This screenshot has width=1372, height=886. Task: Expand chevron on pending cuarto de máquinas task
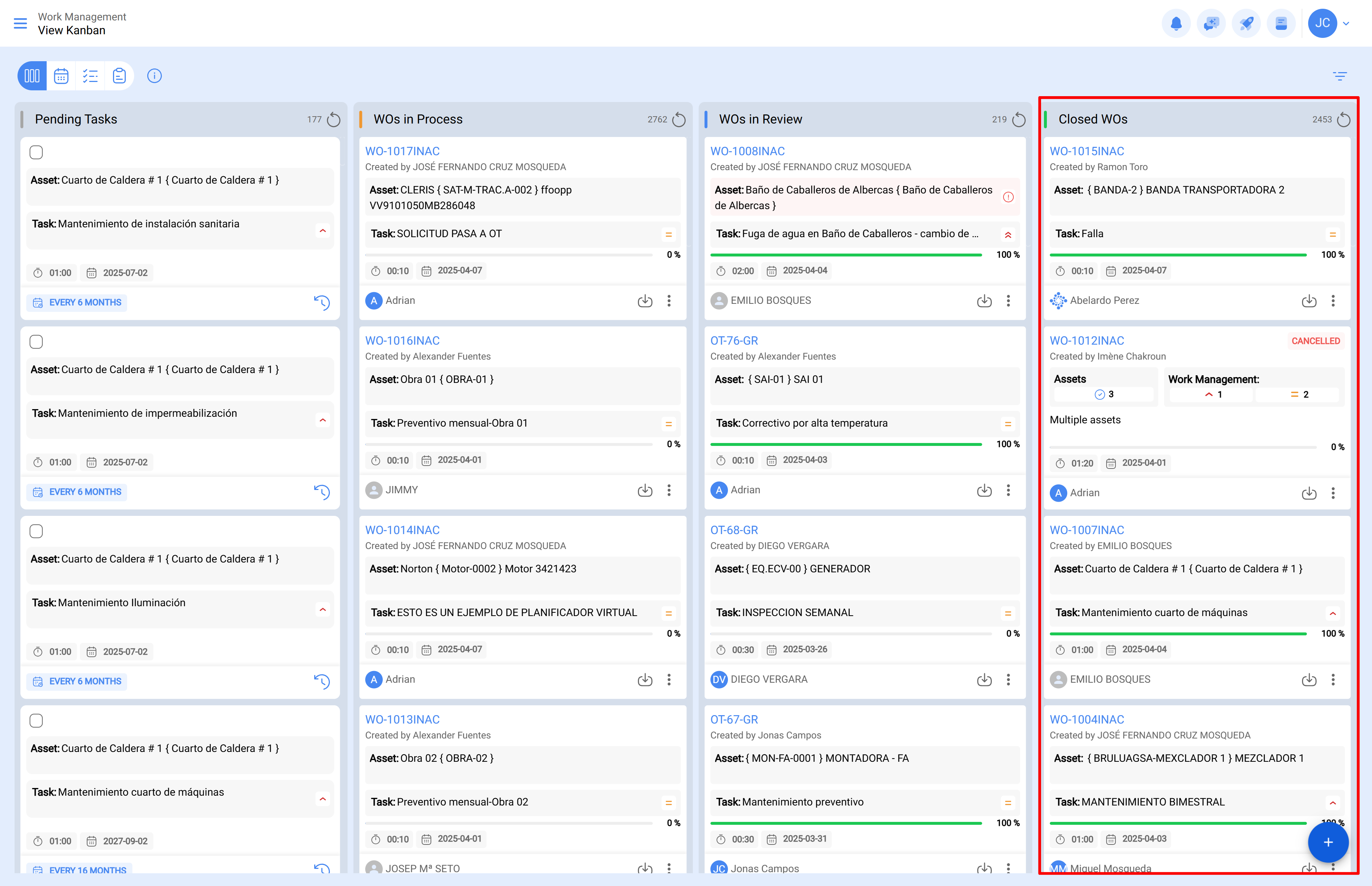[x=323, y=799]
